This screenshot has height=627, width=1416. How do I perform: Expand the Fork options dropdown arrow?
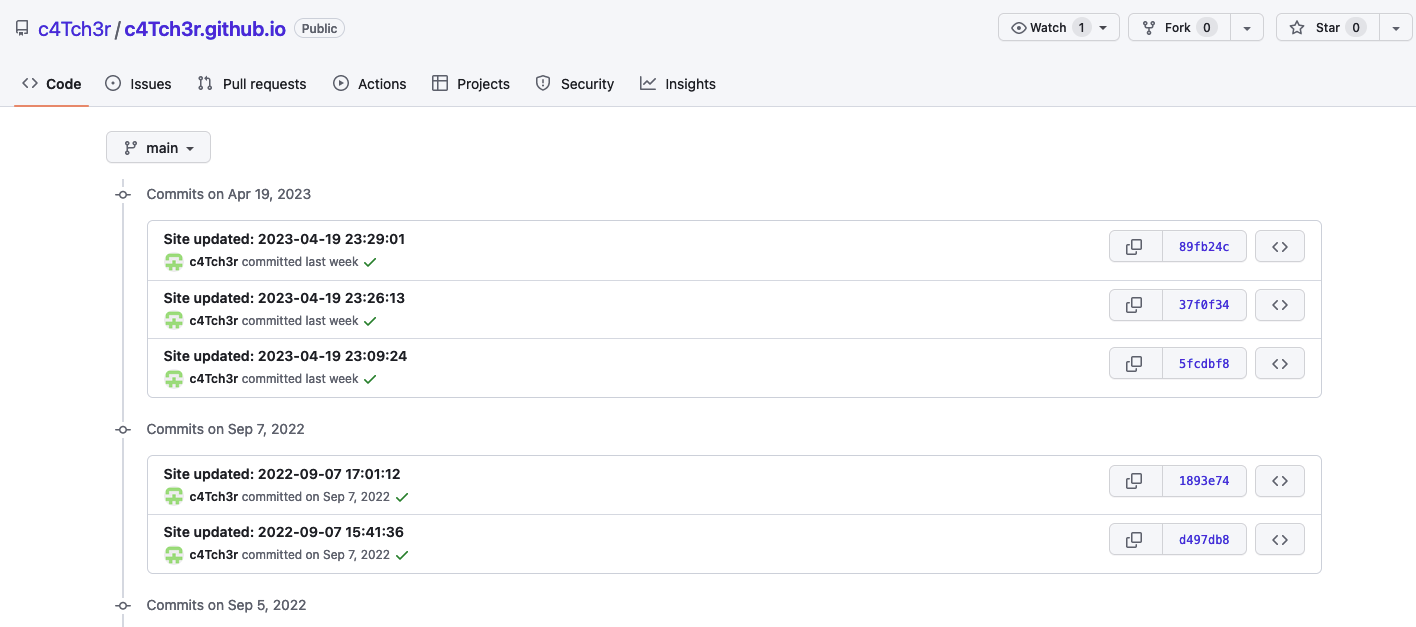[x=1246, y=28]
